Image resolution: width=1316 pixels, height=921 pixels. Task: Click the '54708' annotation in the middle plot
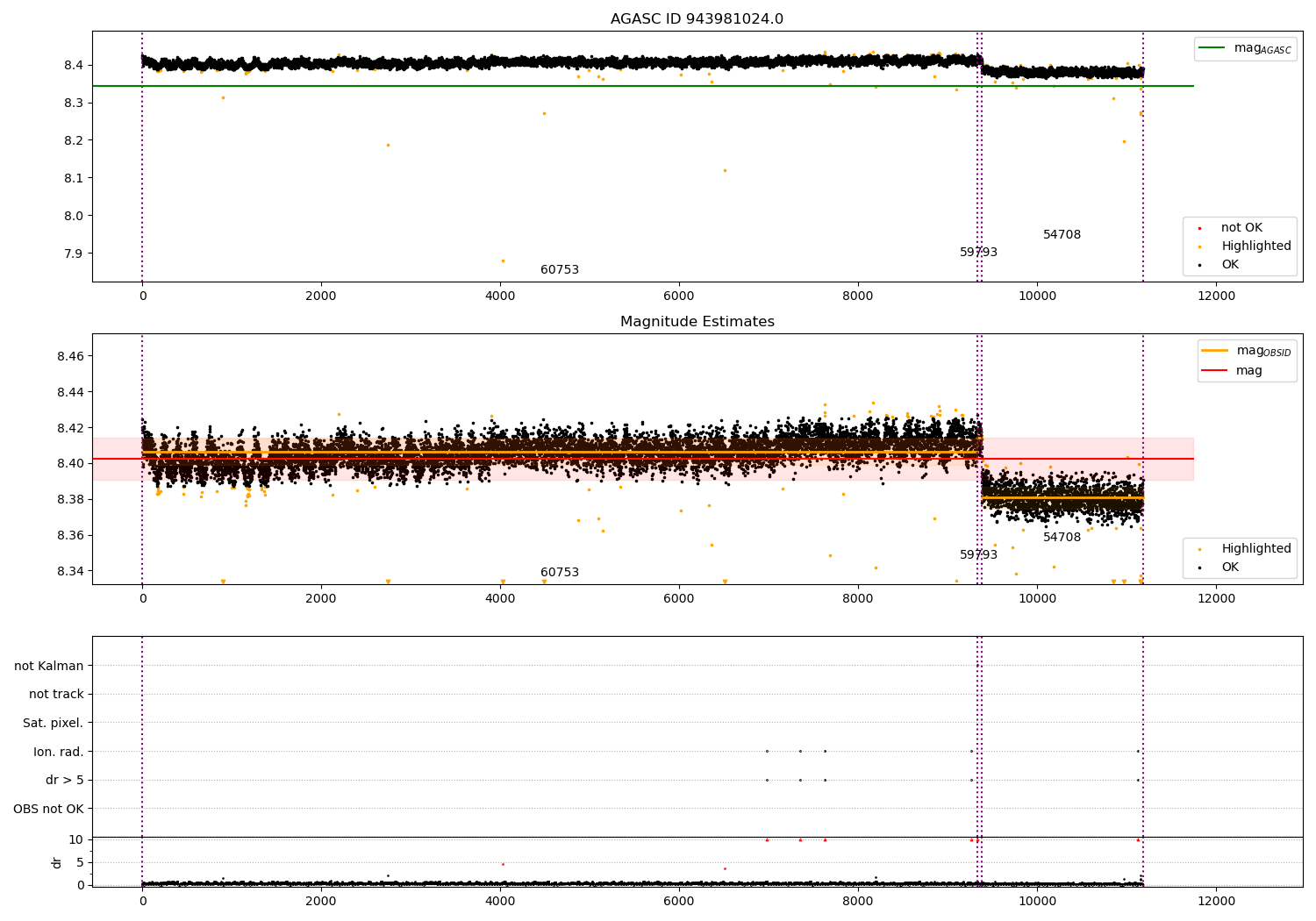[x=1062, y=538]
